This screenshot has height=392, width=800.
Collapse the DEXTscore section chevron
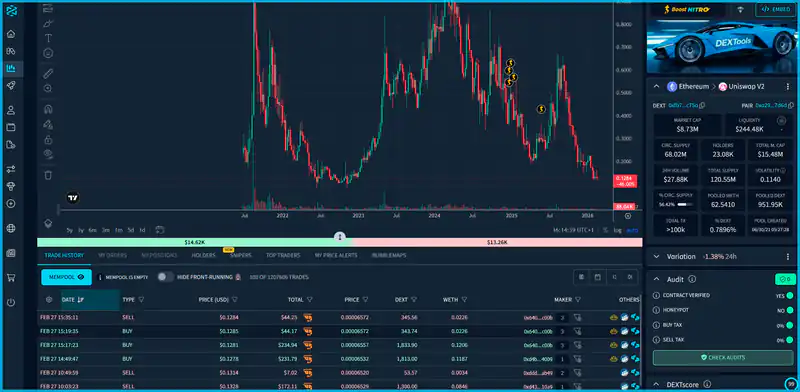coord(657,384)
